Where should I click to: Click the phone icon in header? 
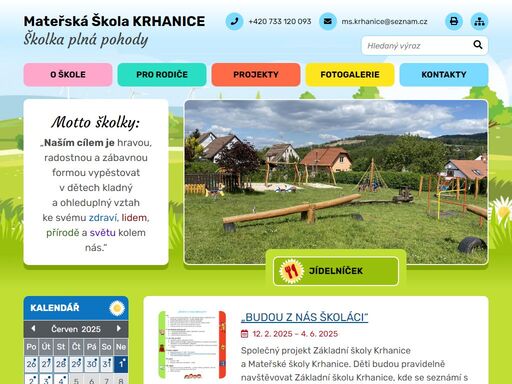tap(234, 21)
